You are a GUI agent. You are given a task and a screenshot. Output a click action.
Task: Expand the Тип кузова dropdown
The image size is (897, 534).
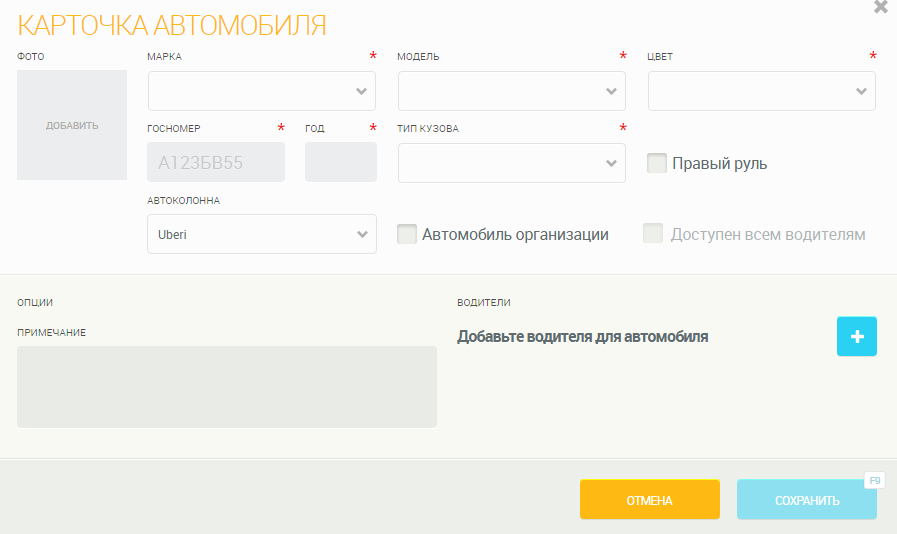[x=511, y=163]
